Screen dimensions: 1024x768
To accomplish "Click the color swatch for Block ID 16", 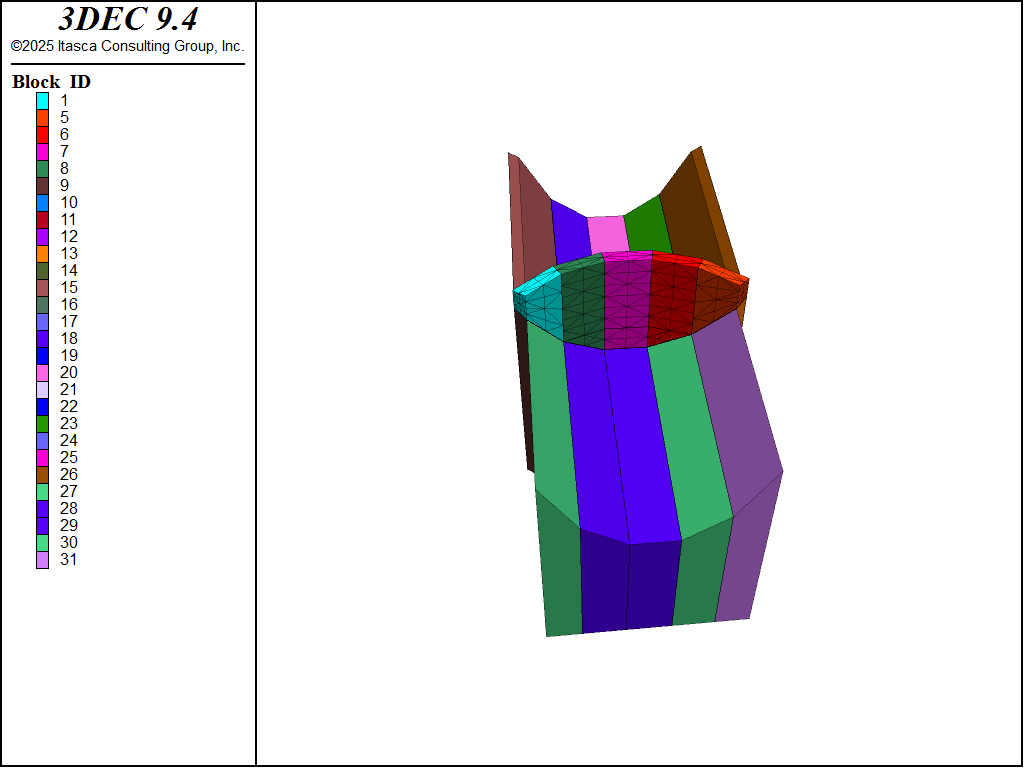I will point(42,304).
